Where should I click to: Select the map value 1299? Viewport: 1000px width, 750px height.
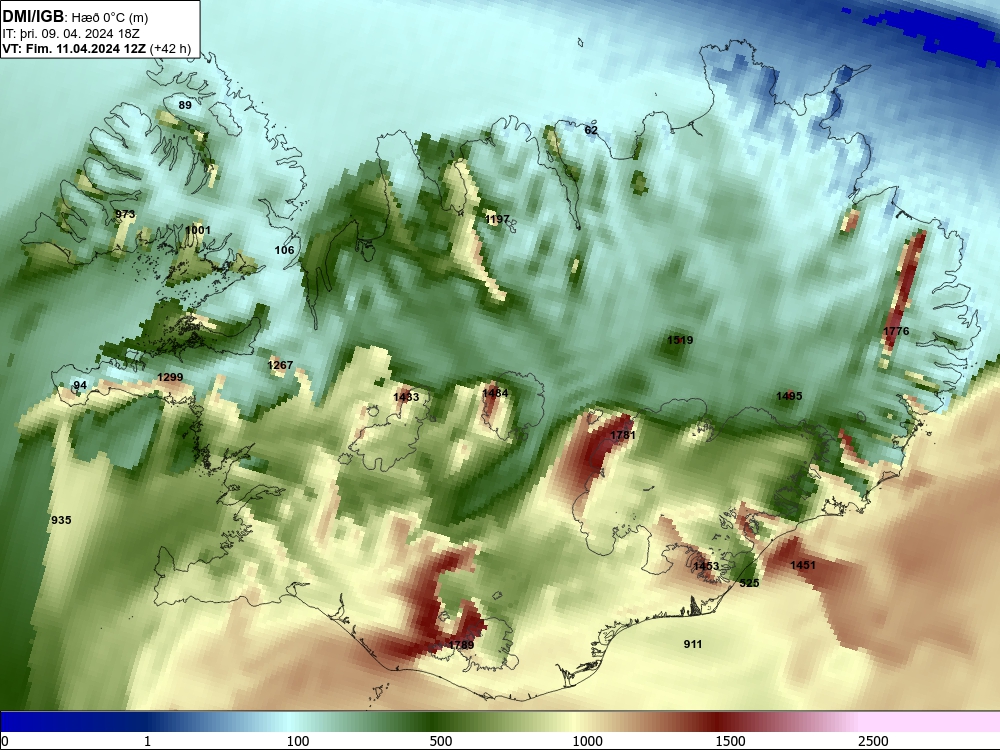tap(170, 377)
